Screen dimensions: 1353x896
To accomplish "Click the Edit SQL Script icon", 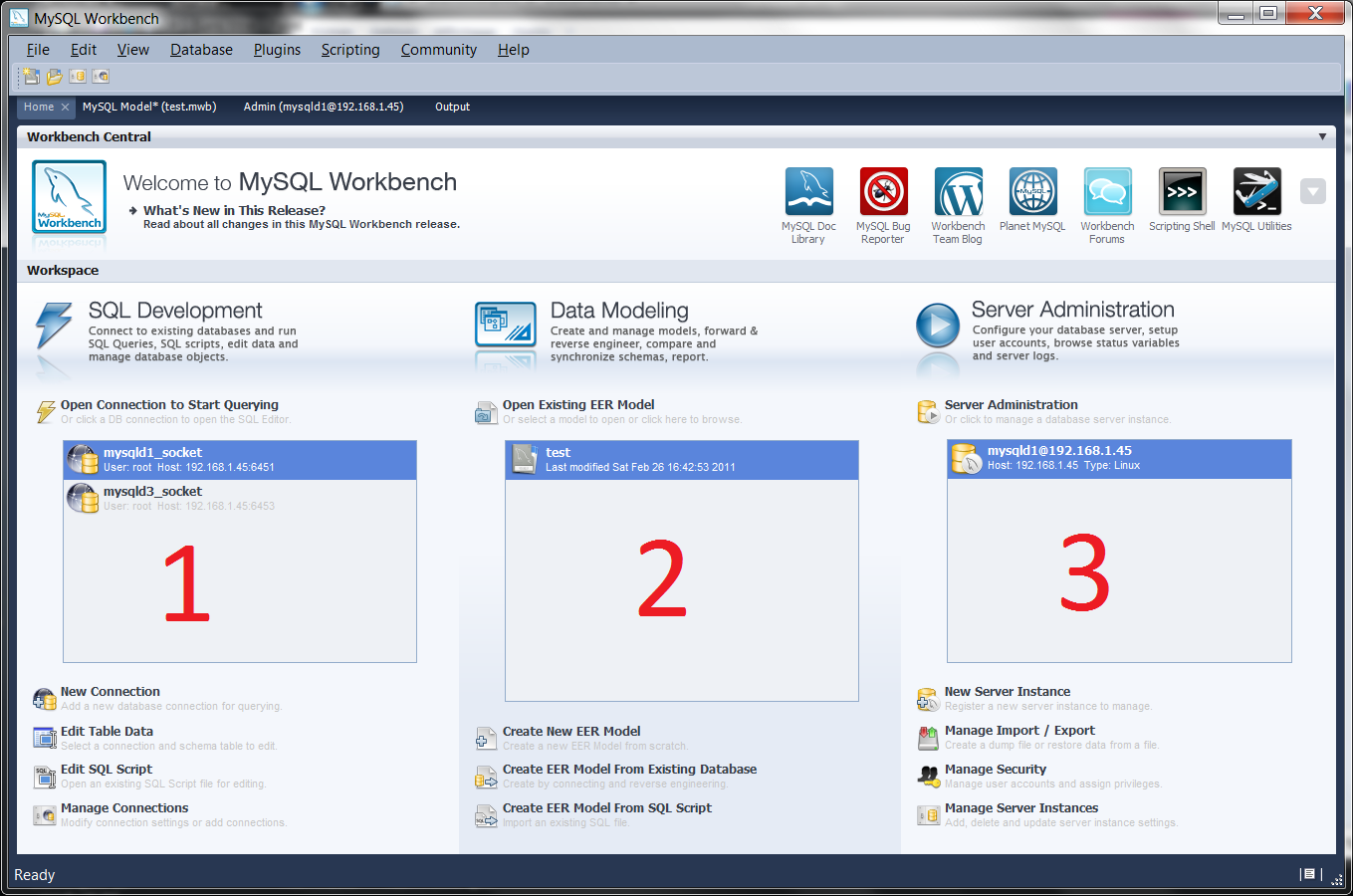I will point(45,777).
